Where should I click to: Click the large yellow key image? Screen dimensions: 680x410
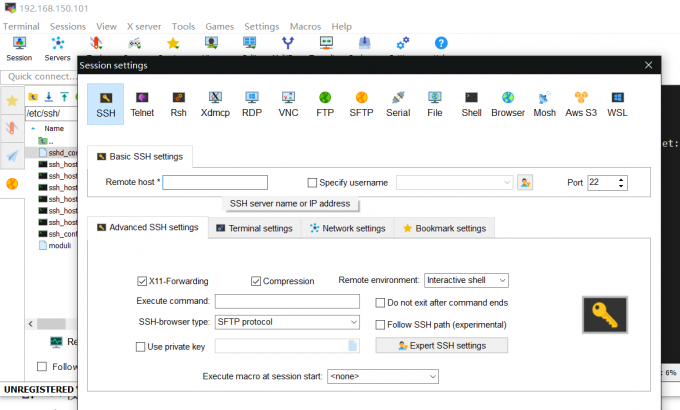(x=605, y=315)
